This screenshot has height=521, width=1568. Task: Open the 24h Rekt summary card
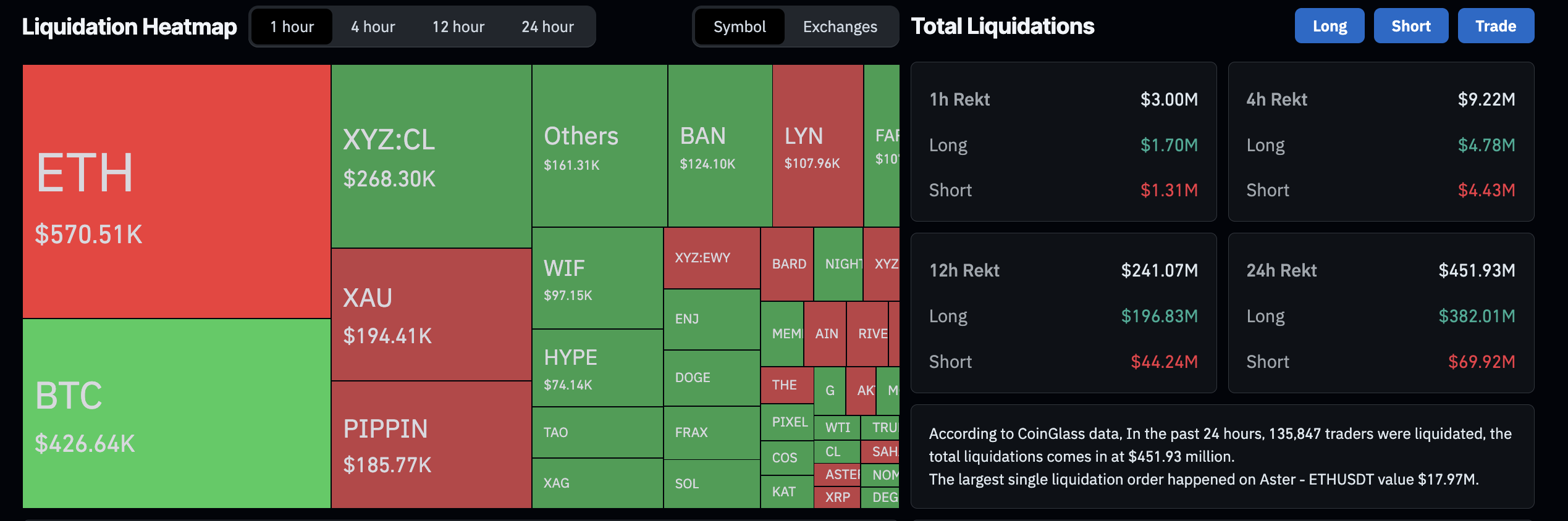click(1381, 313)
